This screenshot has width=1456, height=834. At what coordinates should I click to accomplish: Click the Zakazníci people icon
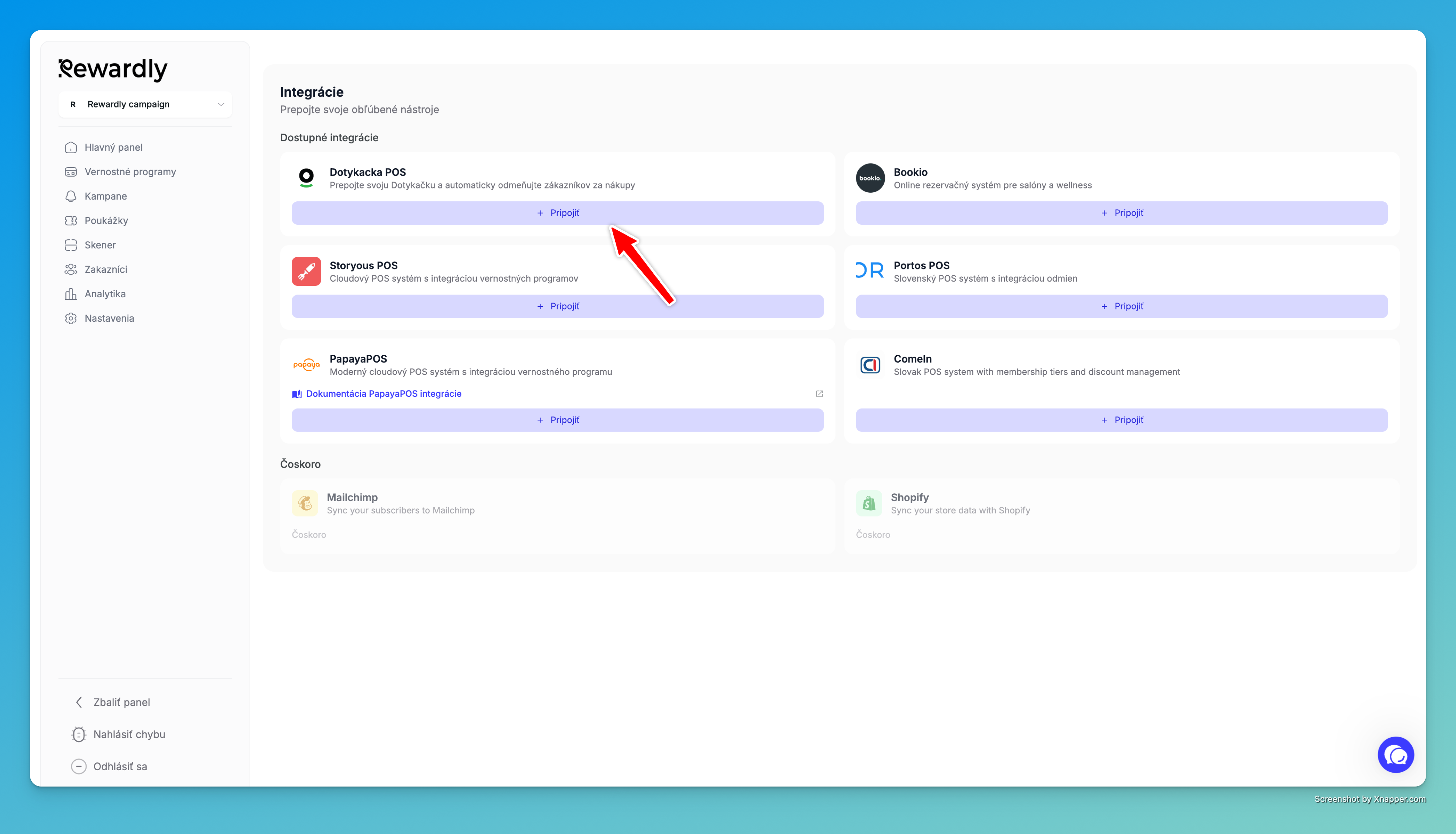coord(70,269)
